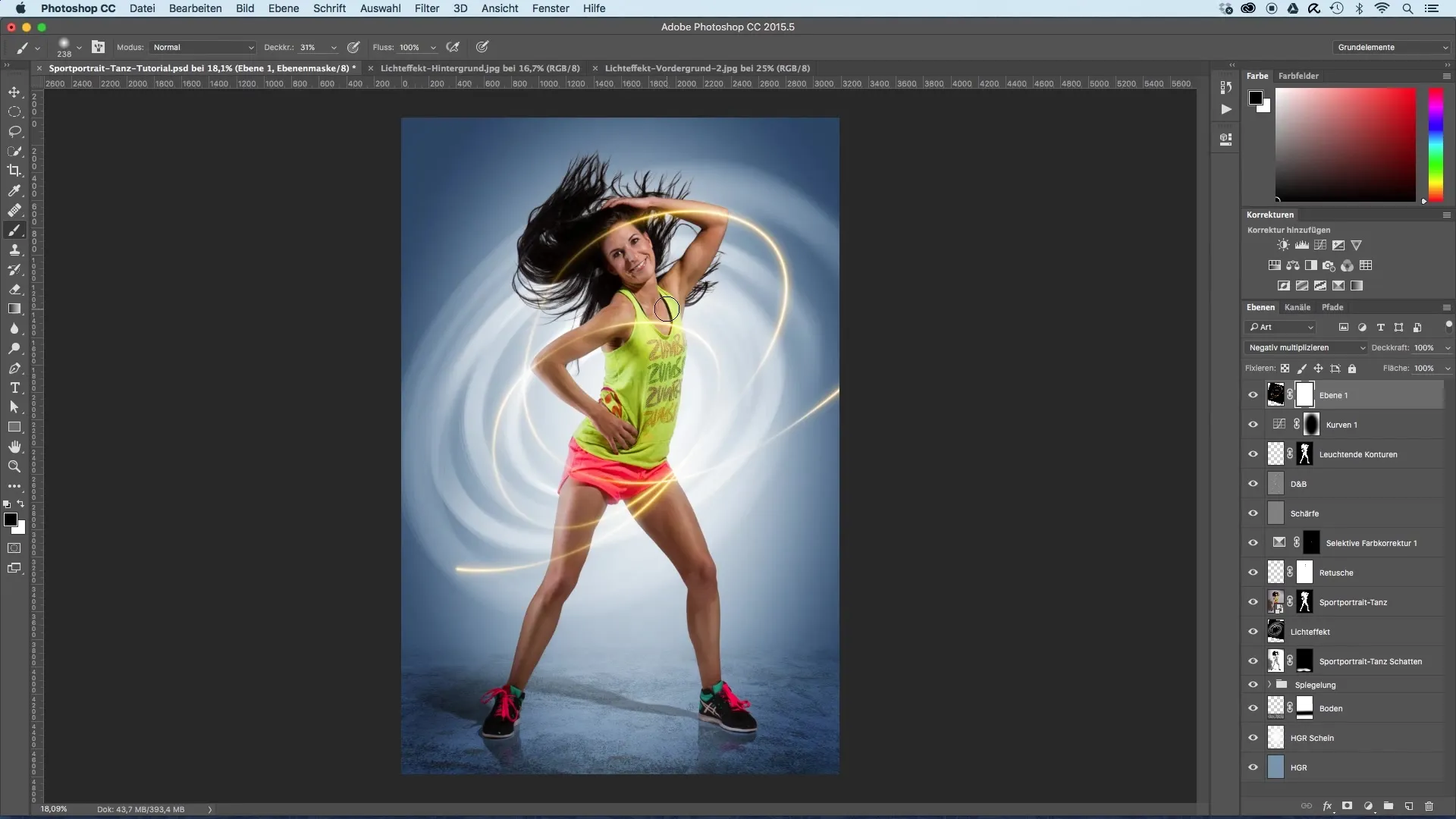This screenshot has width=1456, height=819.
Task: Hide the Lichteffekt layer
Action: [x=1253, y=631]
